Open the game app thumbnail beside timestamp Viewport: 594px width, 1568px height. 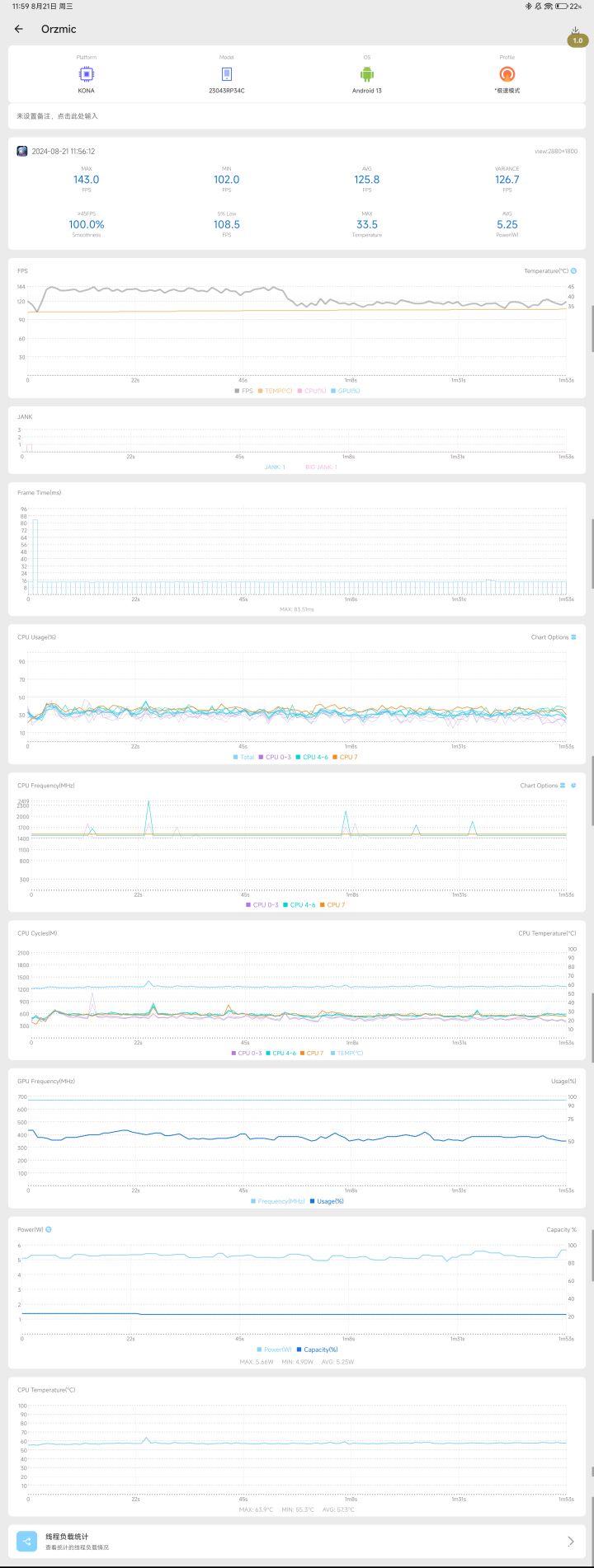pyautogui.click(x=22, y=151)
